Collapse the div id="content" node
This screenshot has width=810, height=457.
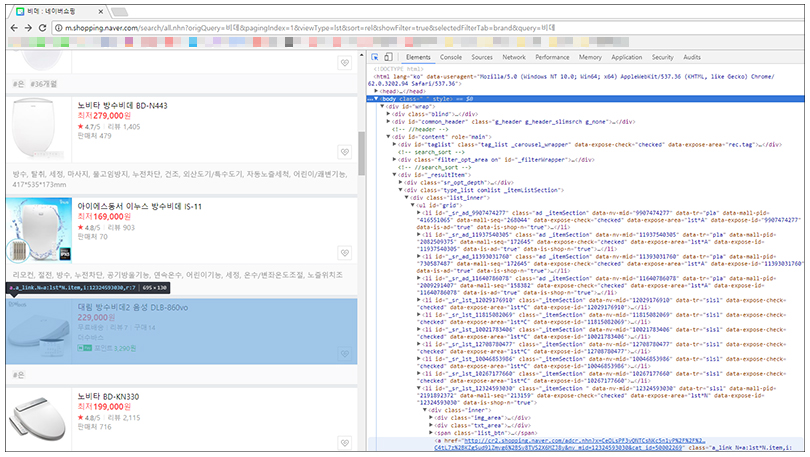pyautogui.click(x=388, y=137)
